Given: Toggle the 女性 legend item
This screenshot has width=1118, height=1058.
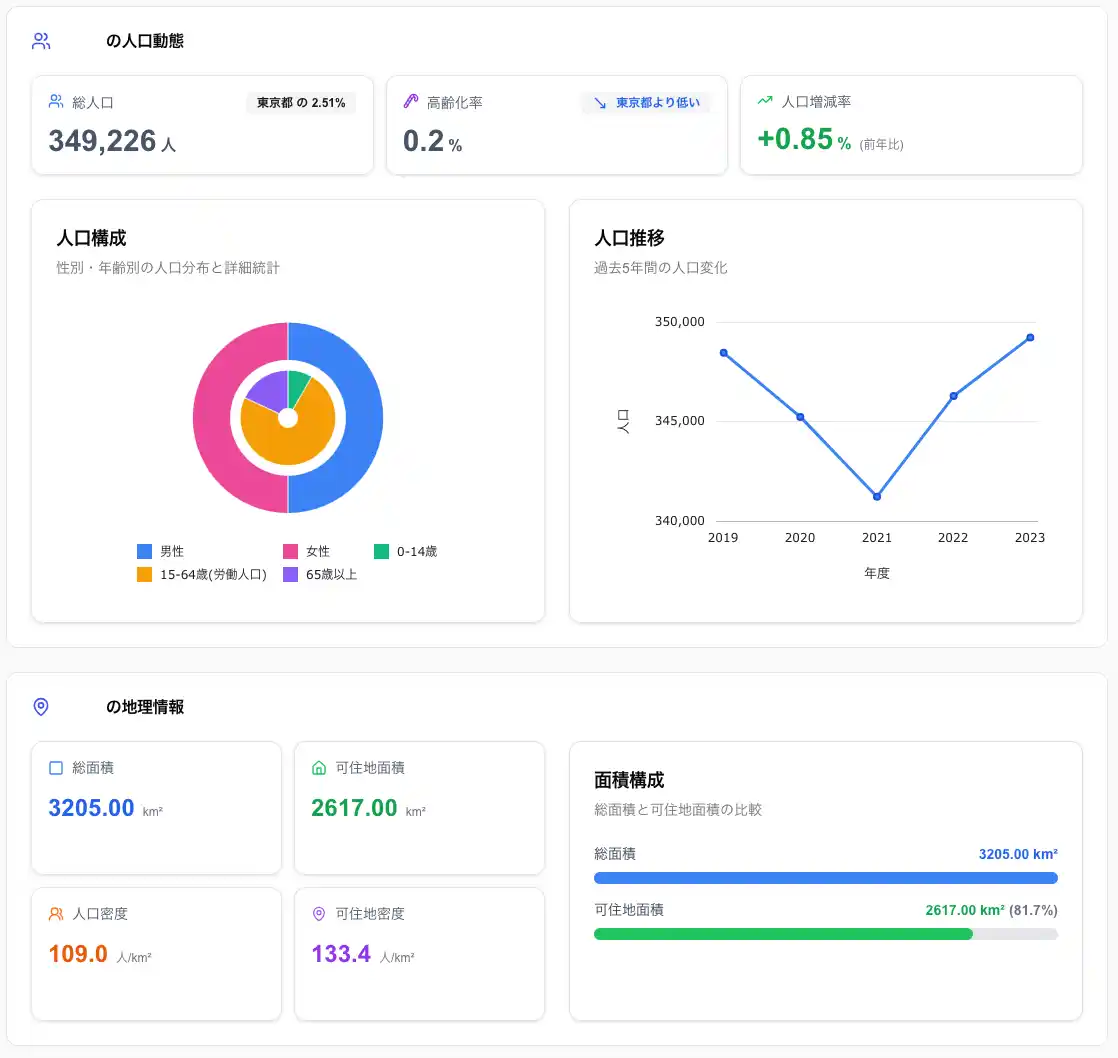Looking at the screenshot, I should click(x=307, y=551).
